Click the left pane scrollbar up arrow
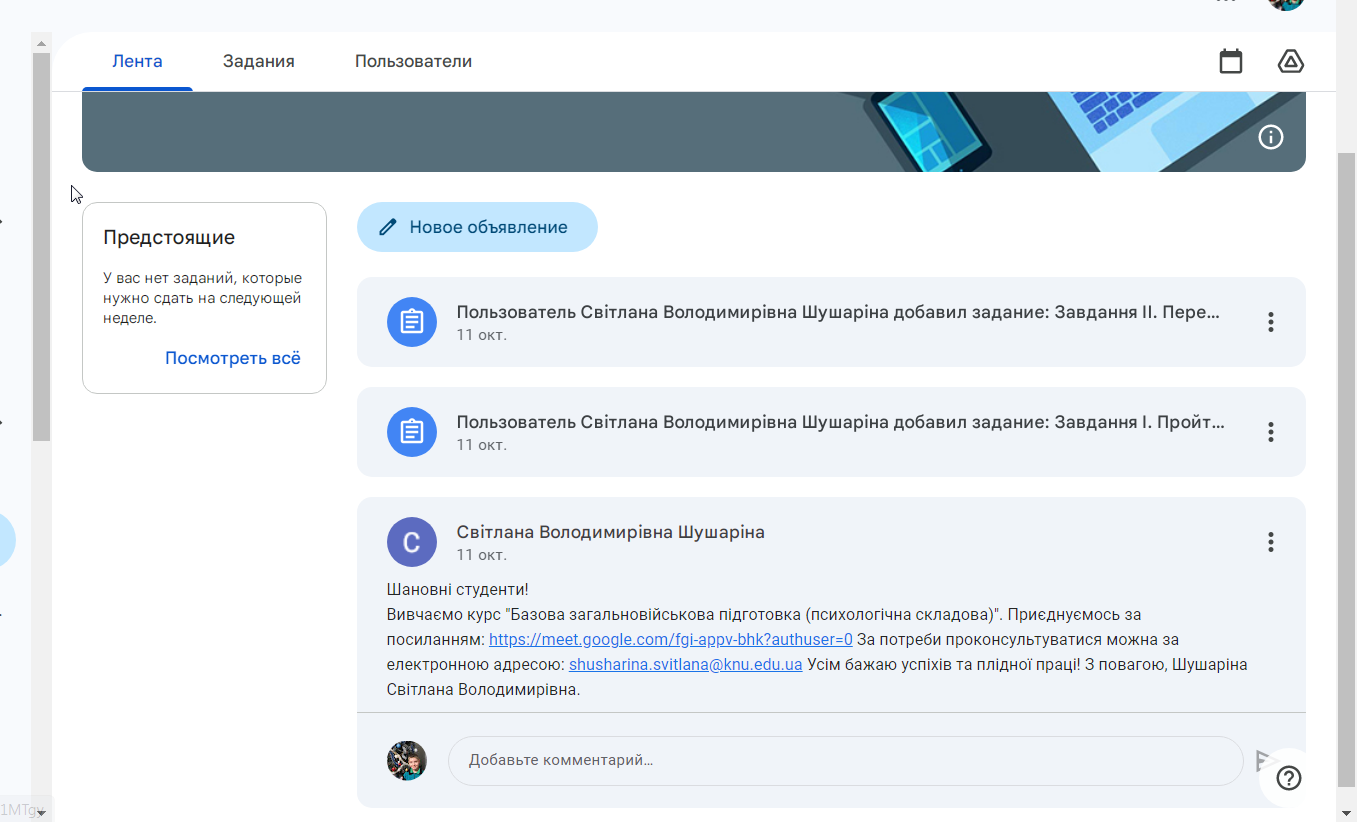 [x=41, y=43]
